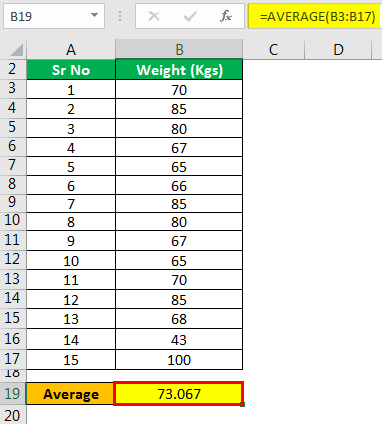Click the cell with weight 43
This screenshot has width=382, height=424.
click(179, 339)
